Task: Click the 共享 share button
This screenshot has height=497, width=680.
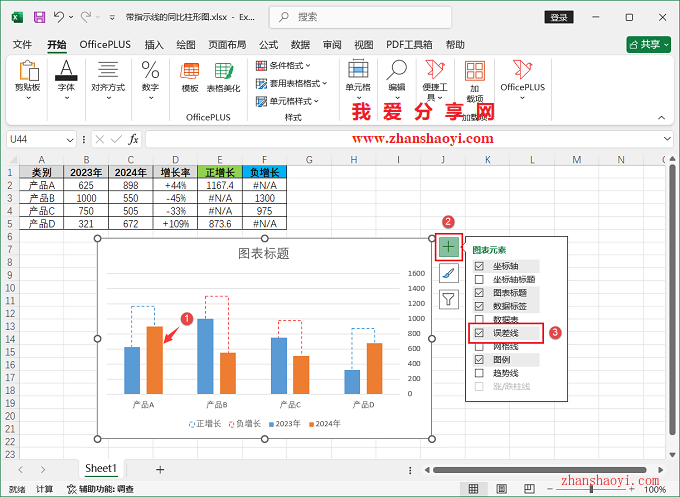Action: pyautogui.click(x=648, y=45)
